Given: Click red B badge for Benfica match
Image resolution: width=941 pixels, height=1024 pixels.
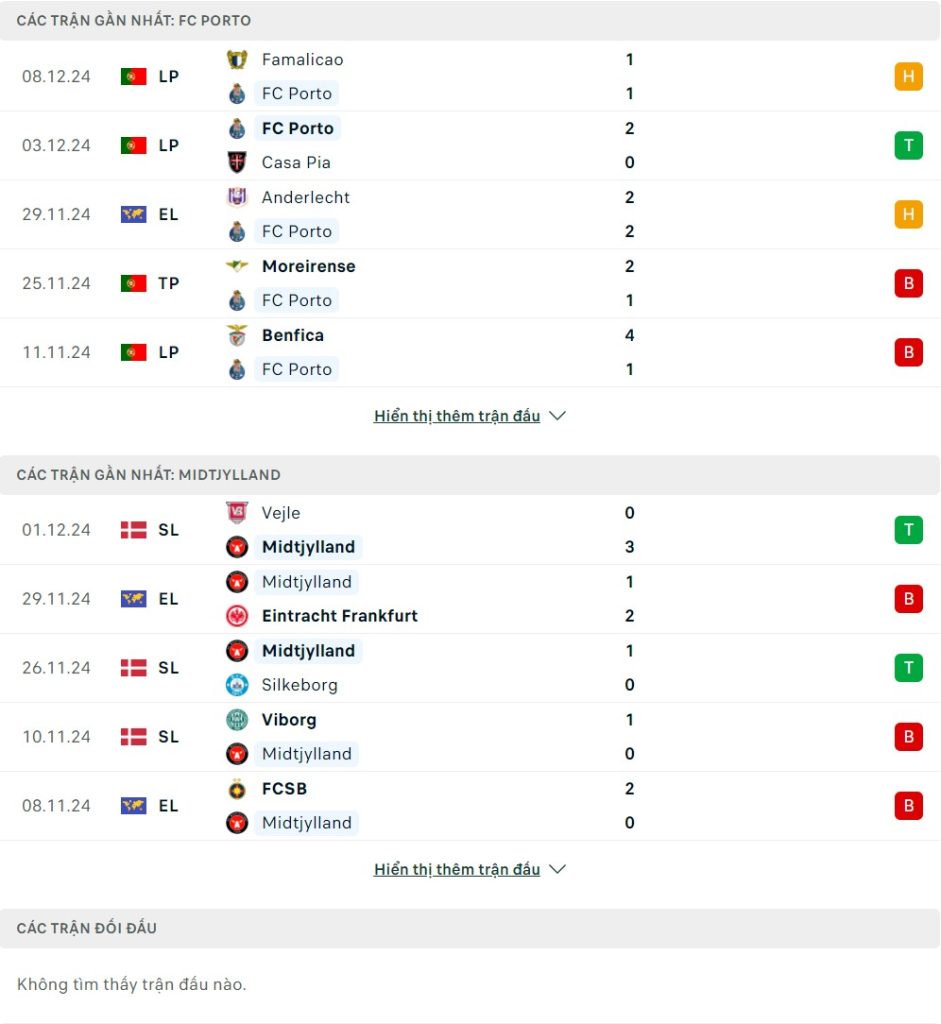Looking at the screenshot, I should tap(908, 353).
